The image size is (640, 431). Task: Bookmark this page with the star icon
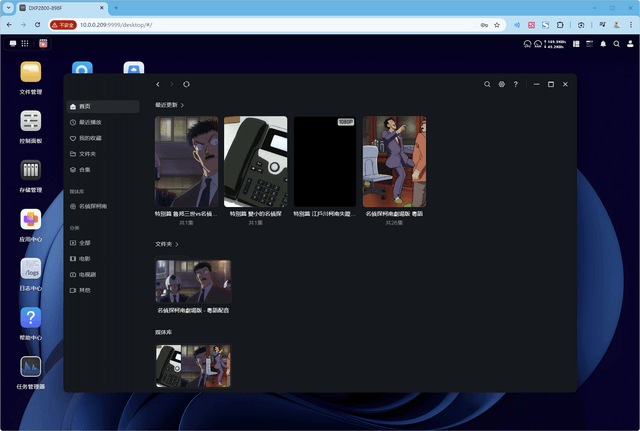[x=497, y=25]
